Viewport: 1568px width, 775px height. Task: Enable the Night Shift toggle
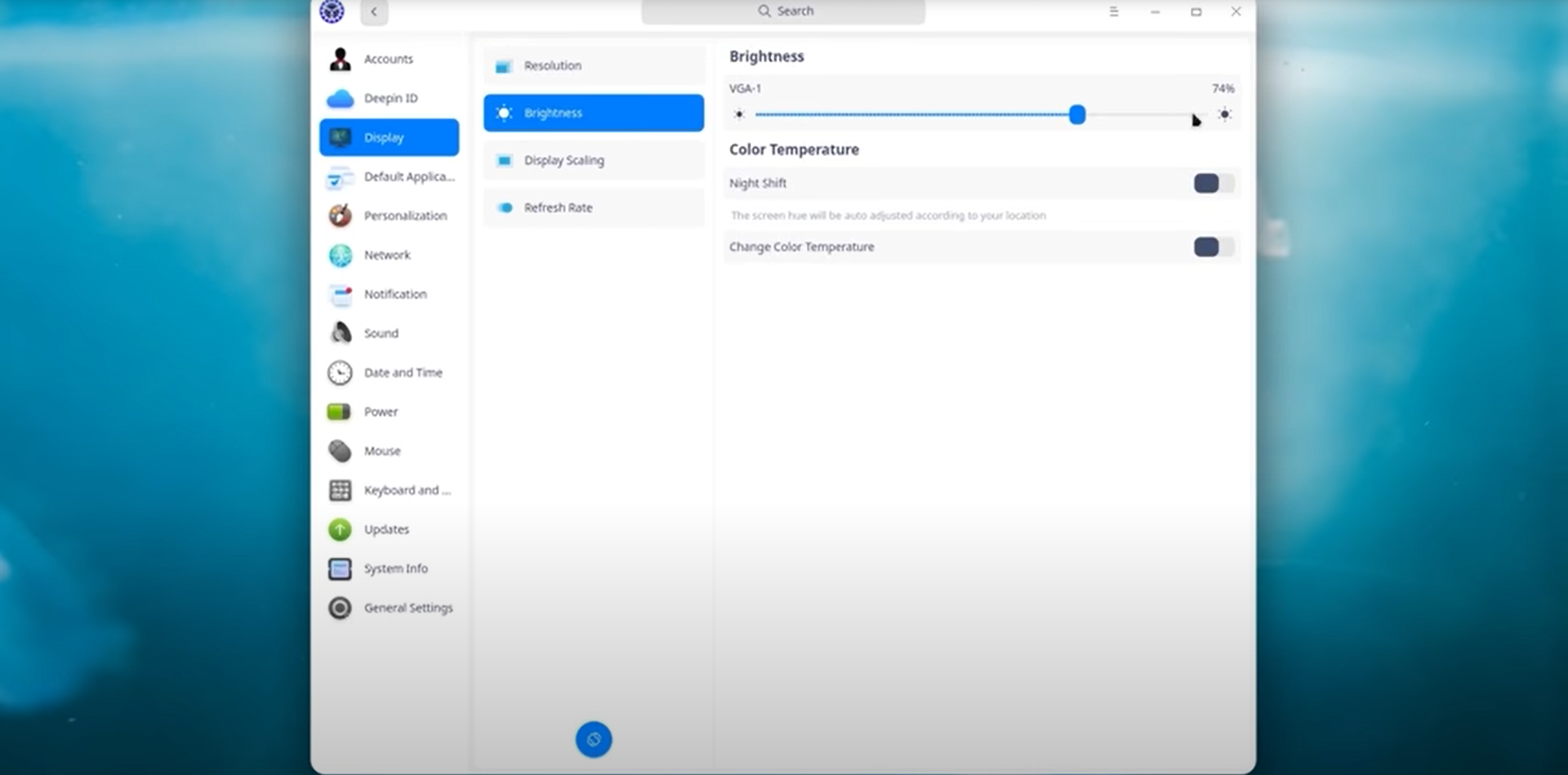(x=1214, y=183)
